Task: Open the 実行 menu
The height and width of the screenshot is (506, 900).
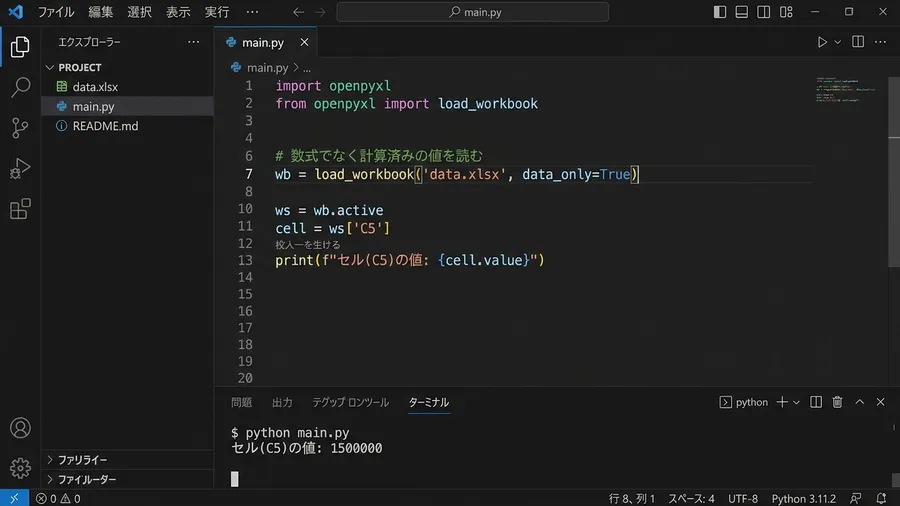Action: pyautogui.click(x=217, y=12)
